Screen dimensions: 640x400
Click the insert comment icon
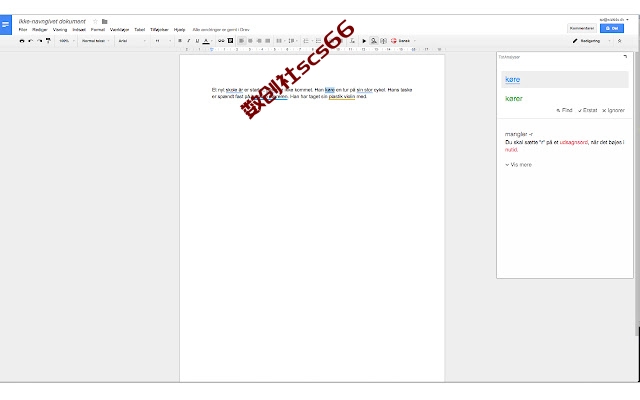(x=230, y=41)
